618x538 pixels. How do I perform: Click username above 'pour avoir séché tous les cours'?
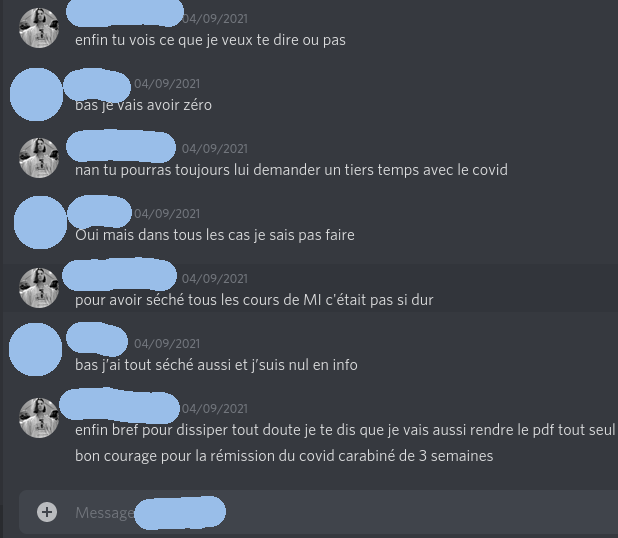point(119,275)
